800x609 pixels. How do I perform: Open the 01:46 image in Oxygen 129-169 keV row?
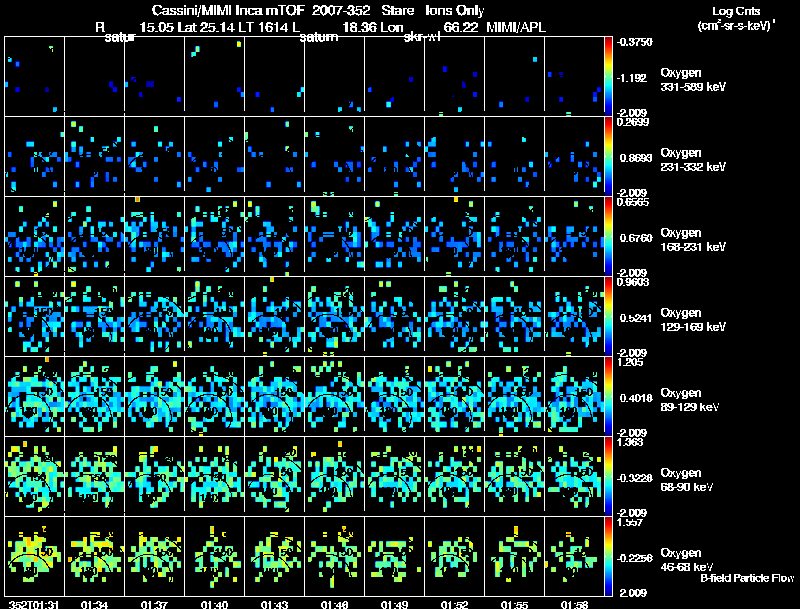335,316
